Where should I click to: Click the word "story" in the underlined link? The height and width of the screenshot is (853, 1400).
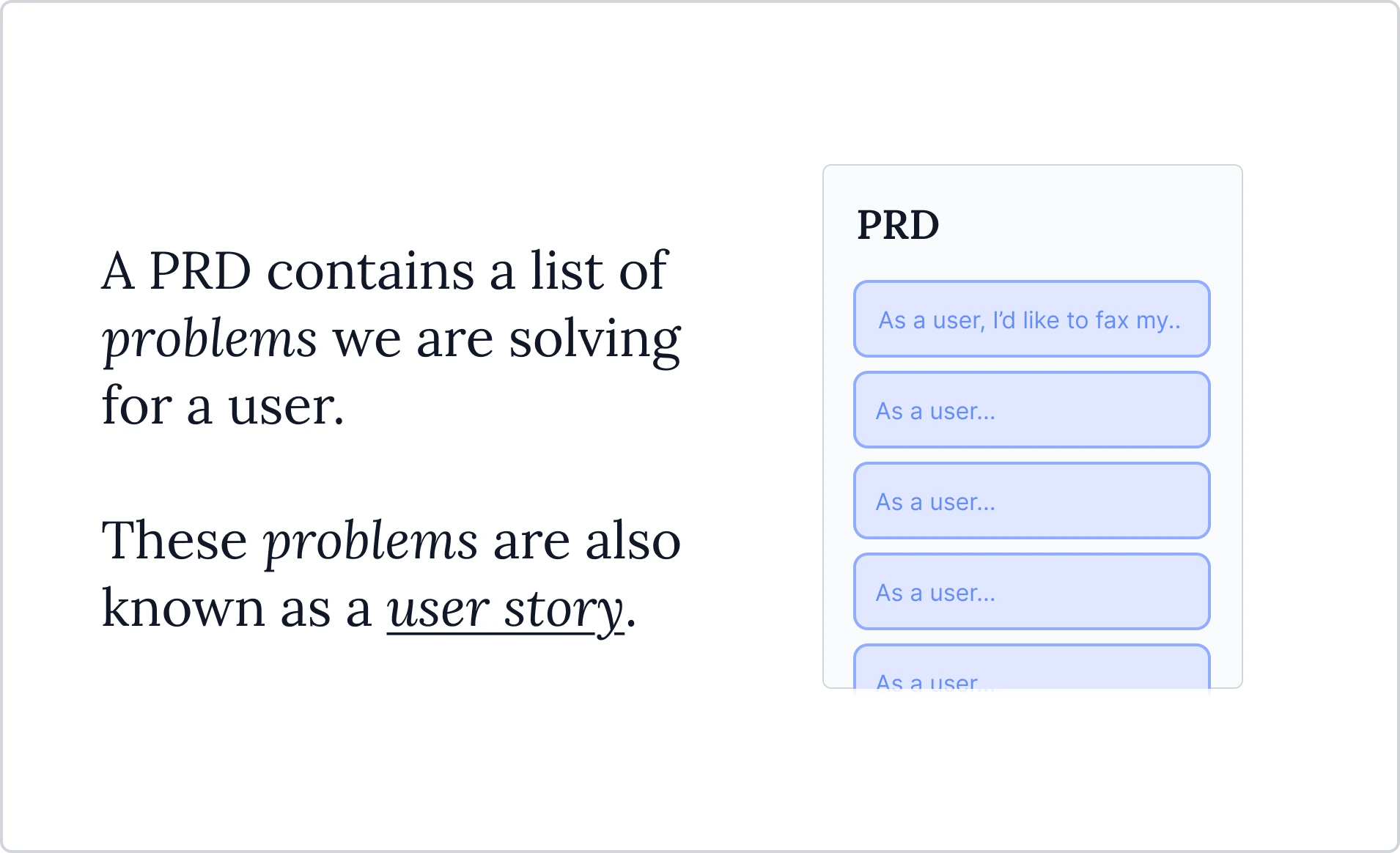564,609
